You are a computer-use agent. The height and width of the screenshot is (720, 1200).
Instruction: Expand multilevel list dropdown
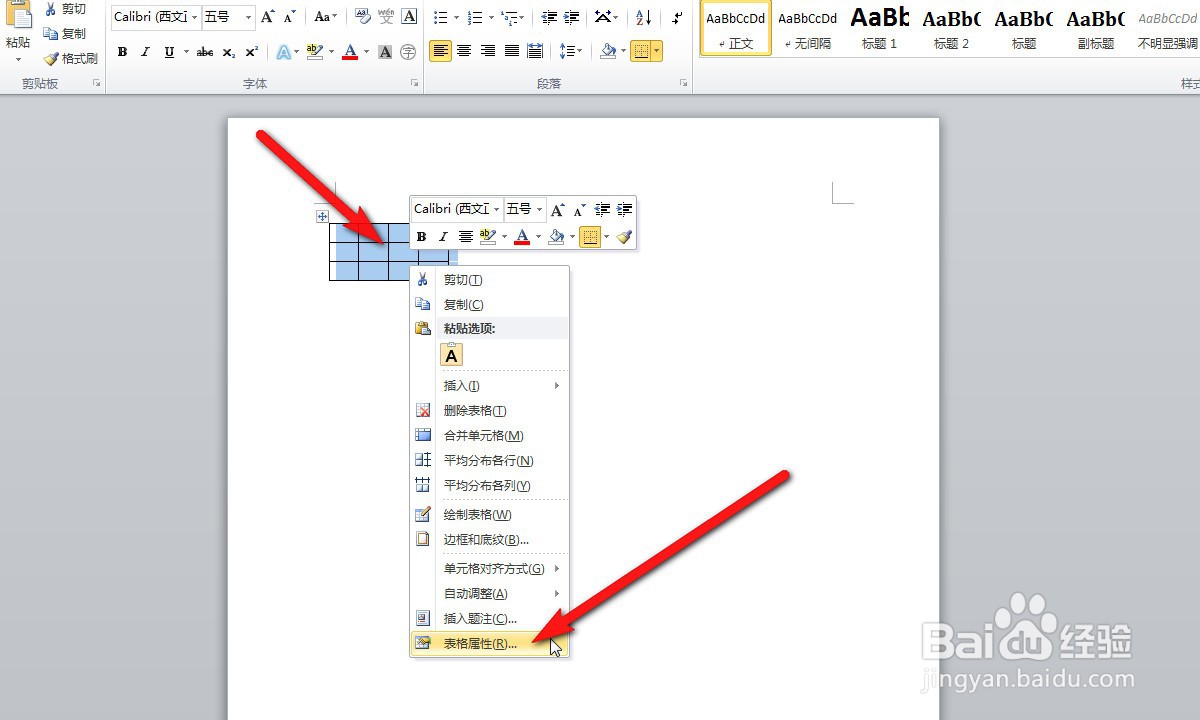521,17
